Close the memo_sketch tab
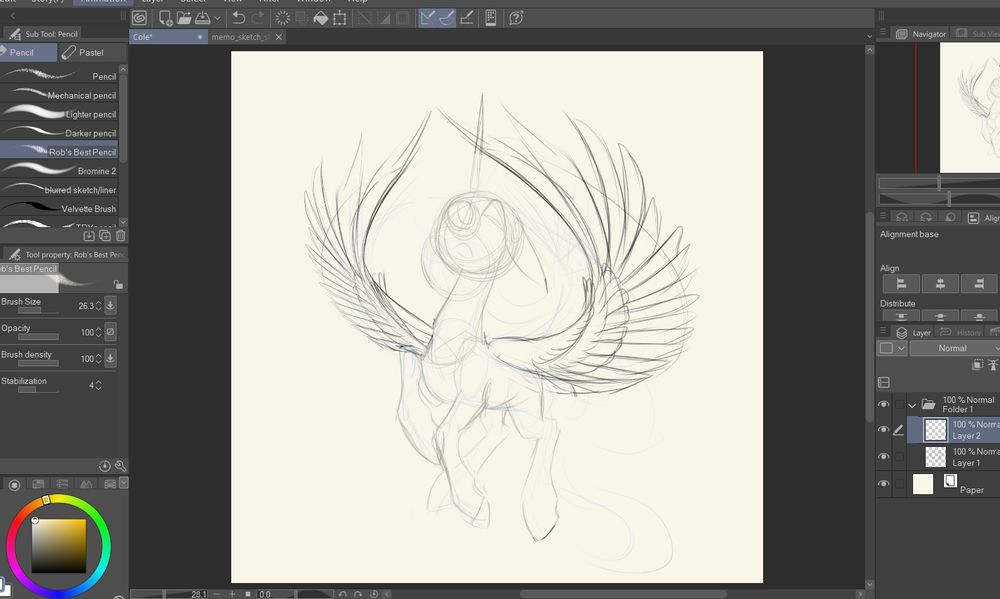The image size is (1000, 599). (x=279, y=37)
